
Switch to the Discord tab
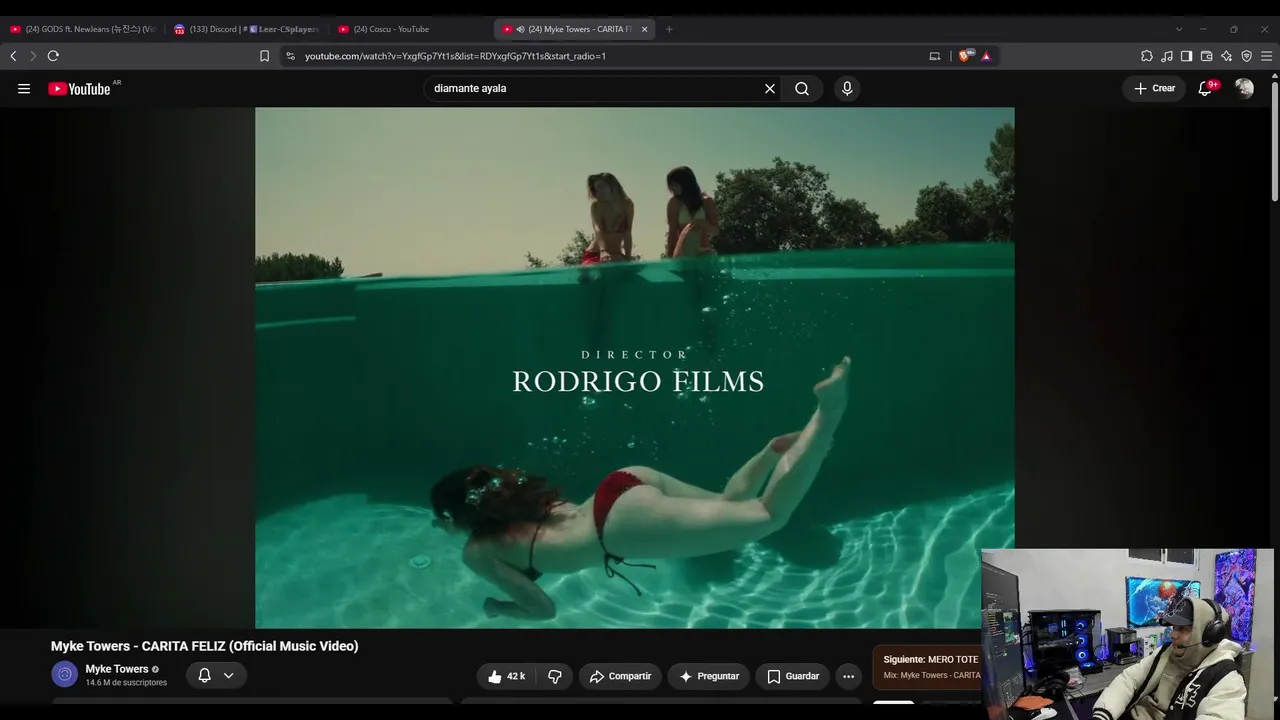point(245,29)
